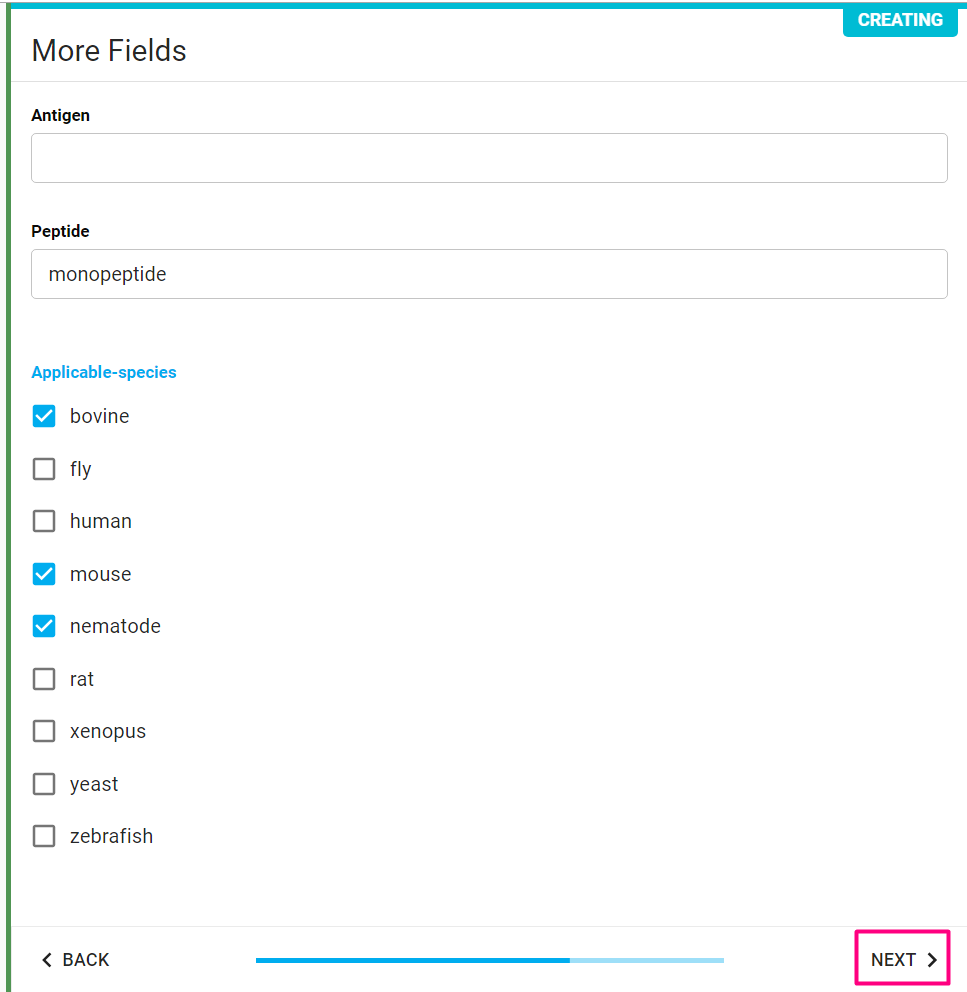This screenshot has height=992, width=967.
Task: Click the Applicable-species heading
Action: click(104, 372)
